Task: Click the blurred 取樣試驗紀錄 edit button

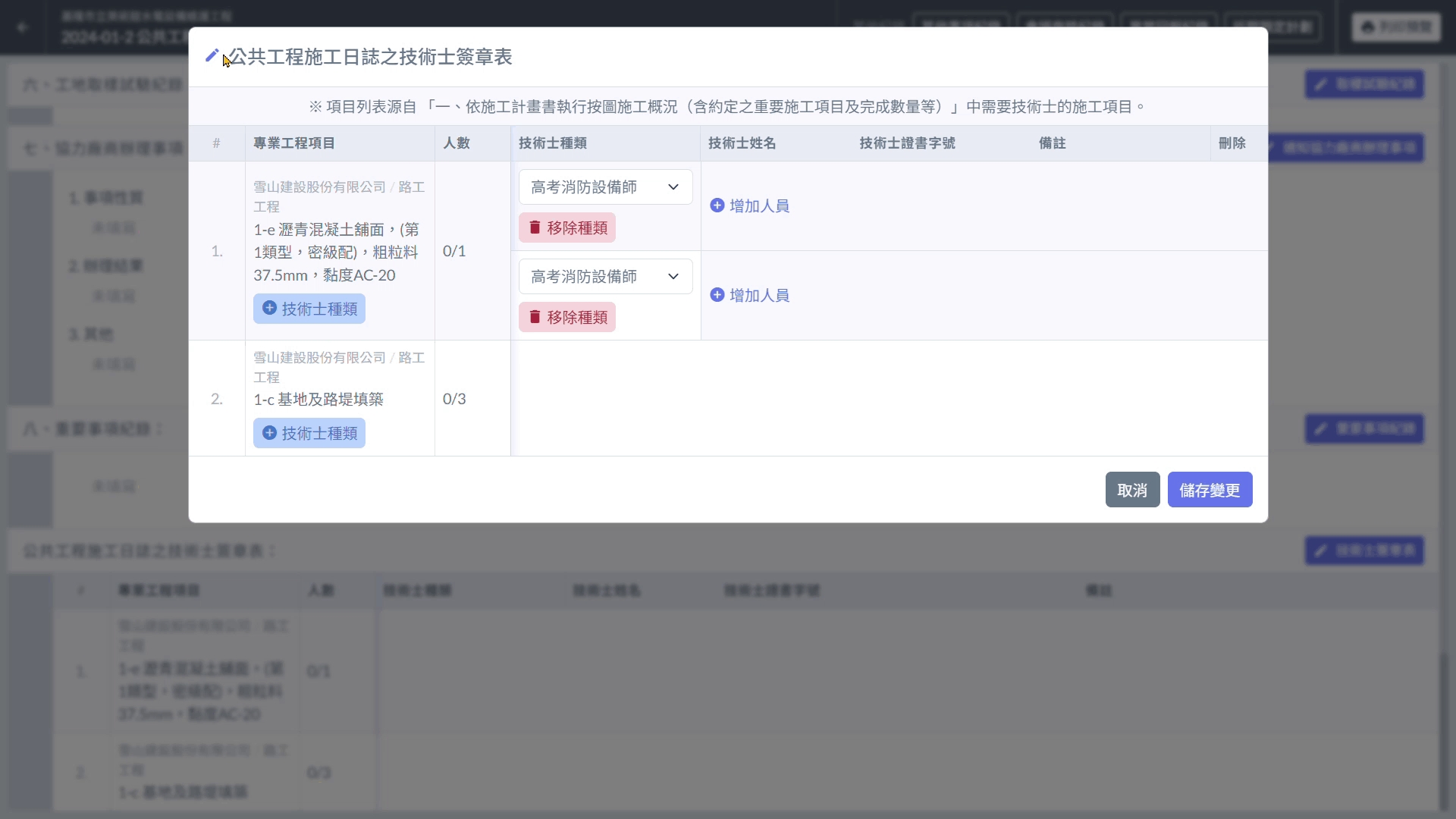Action: coord(1364,84)
